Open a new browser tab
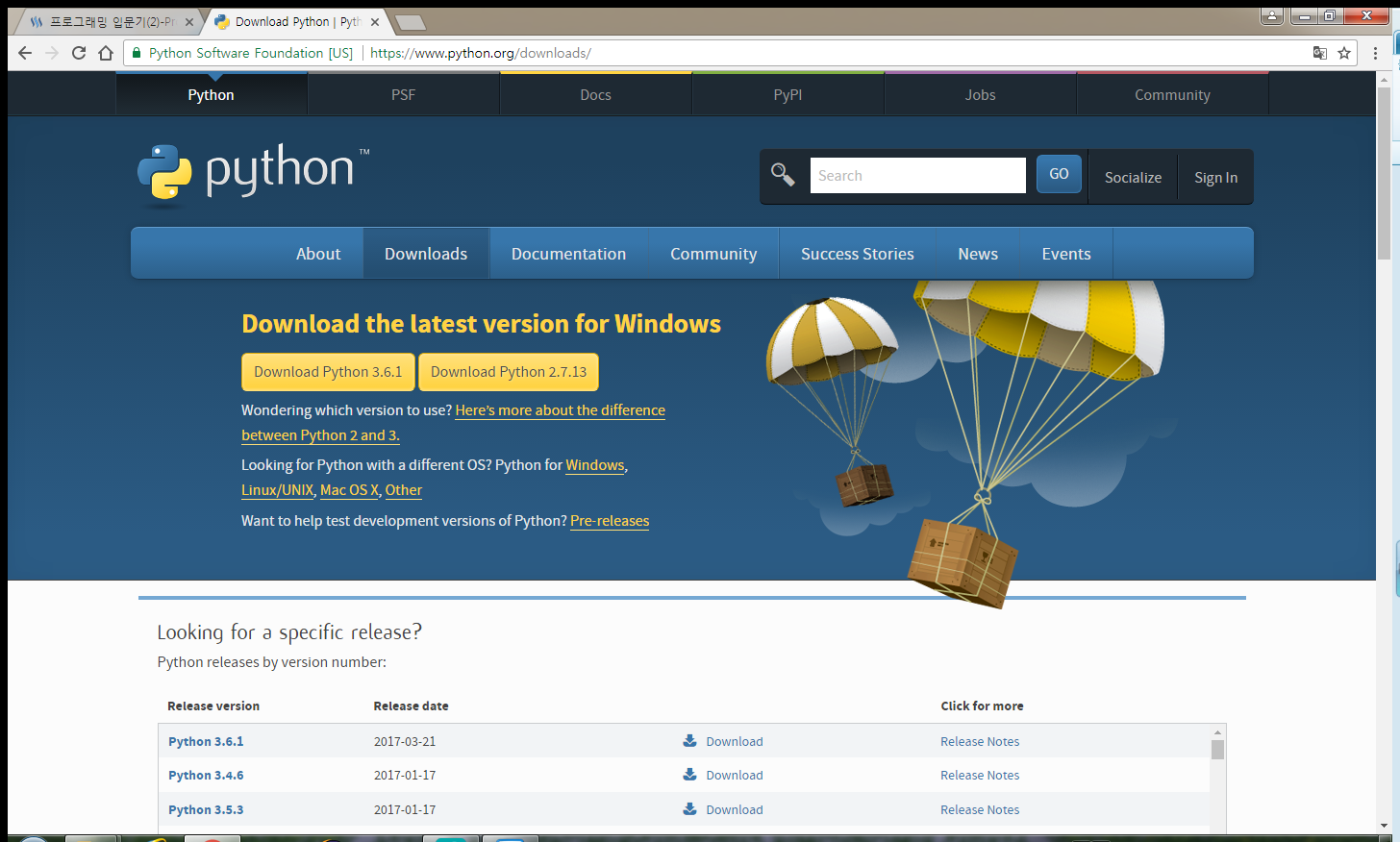Image resolution: width=1400 pixels, height=842 pixels. (411, 22)
